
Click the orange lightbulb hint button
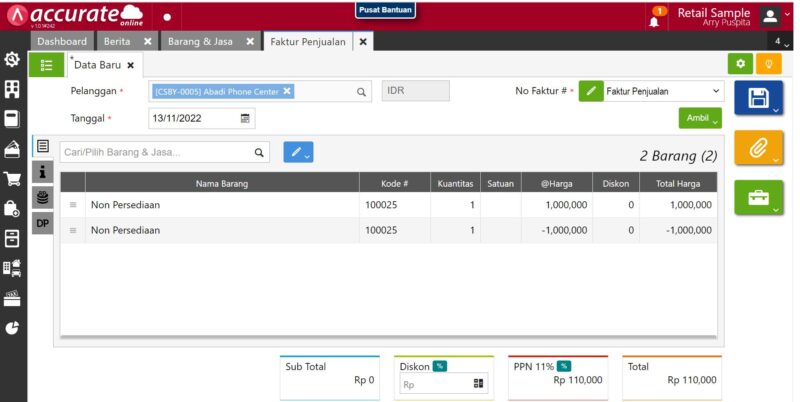click(x=768, y=64)
